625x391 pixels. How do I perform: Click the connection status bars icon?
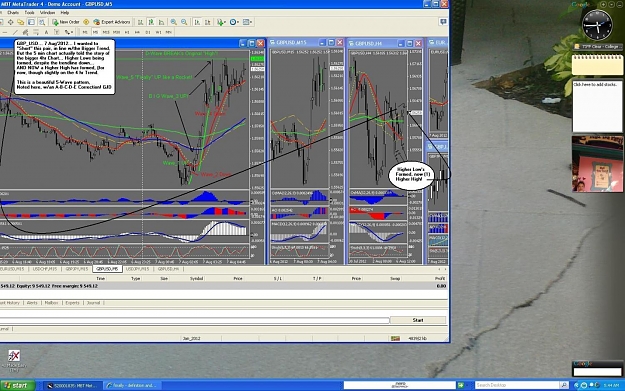click(395, 338)
